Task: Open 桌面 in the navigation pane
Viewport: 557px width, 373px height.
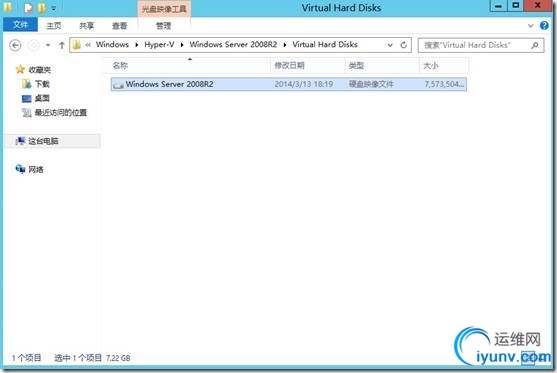Action: click(42, 98)
